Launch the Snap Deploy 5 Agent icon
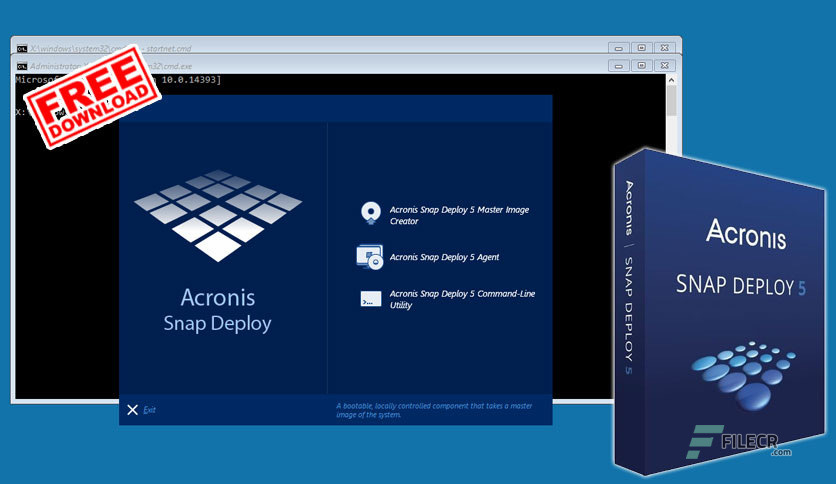The image size is (836, 484). (x=369, y=257)
